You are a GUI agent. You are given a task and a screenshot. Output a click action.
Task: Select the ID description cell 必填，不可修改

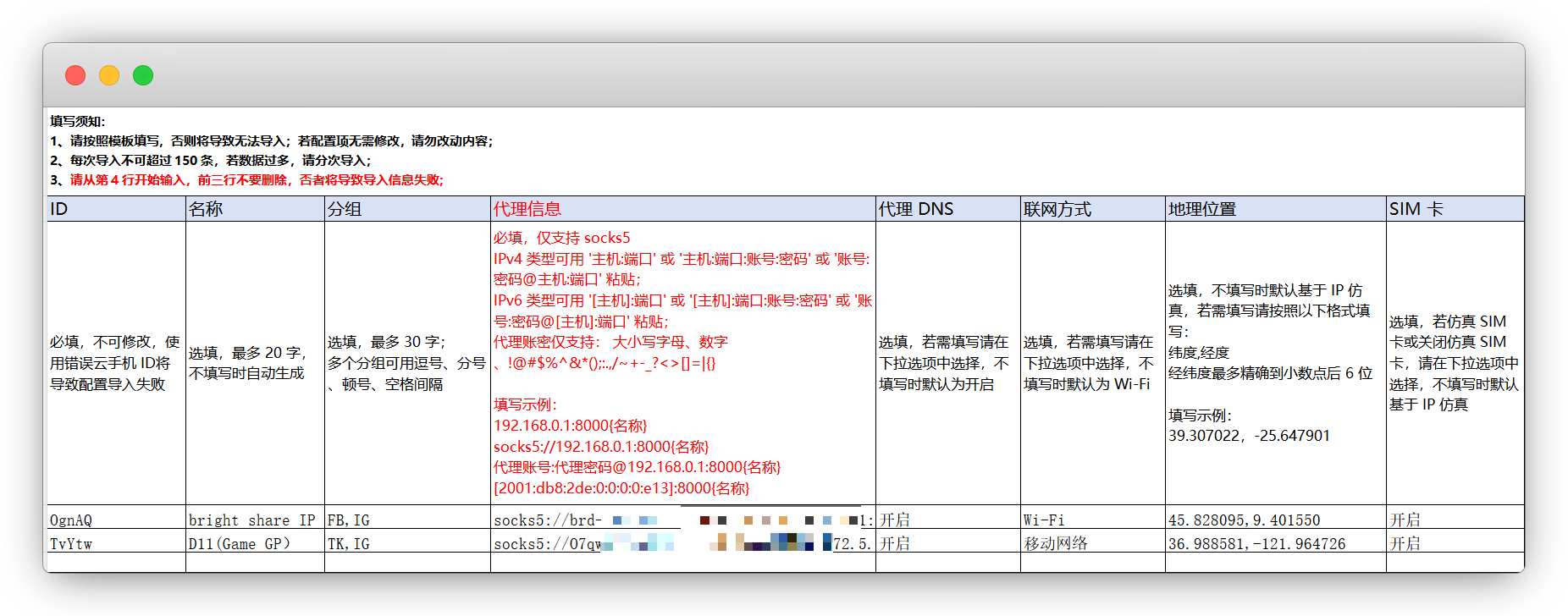[117, 363]
